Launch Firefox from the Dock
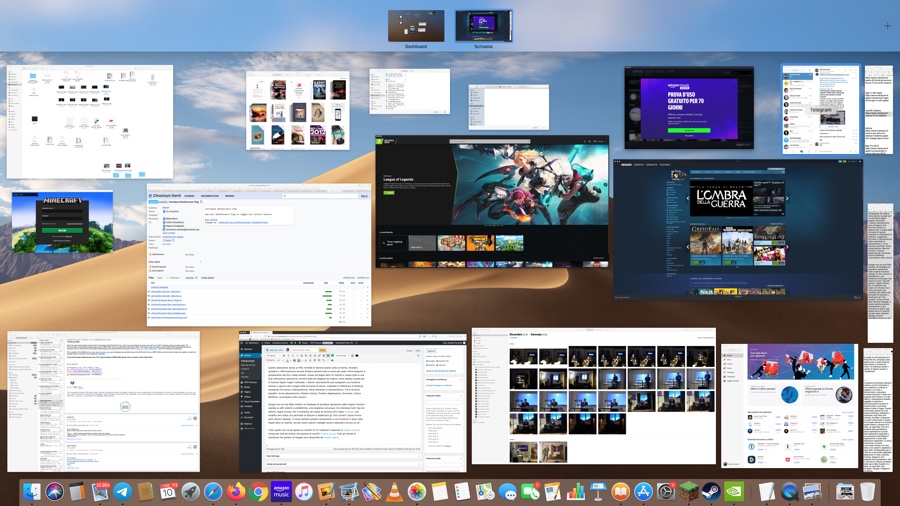Image resolution: width=900 pixels, height=506 pixels. (236, 492)
